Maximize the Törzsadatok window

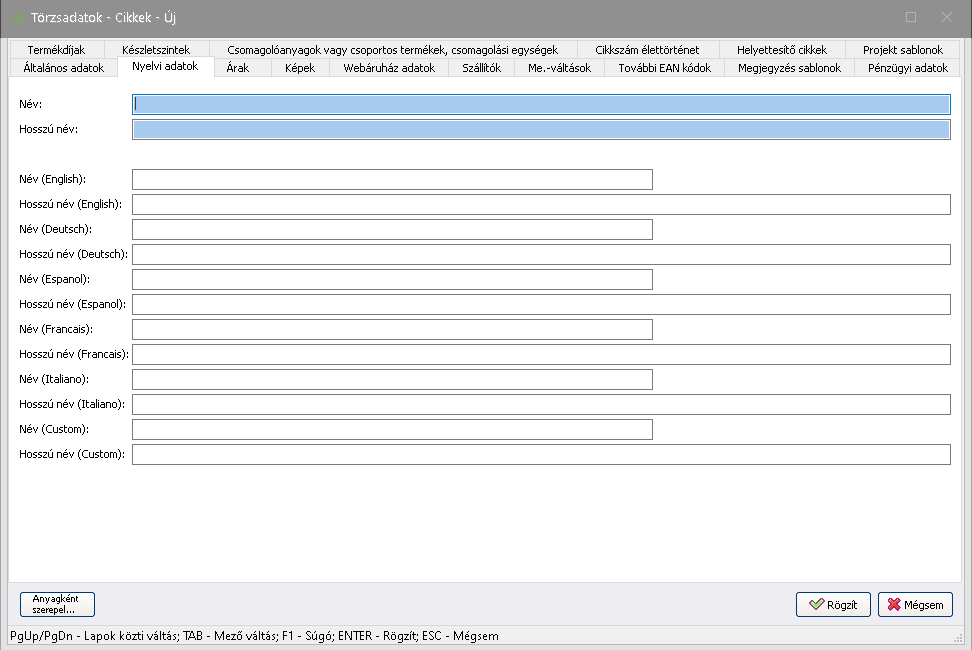[910, 17]
